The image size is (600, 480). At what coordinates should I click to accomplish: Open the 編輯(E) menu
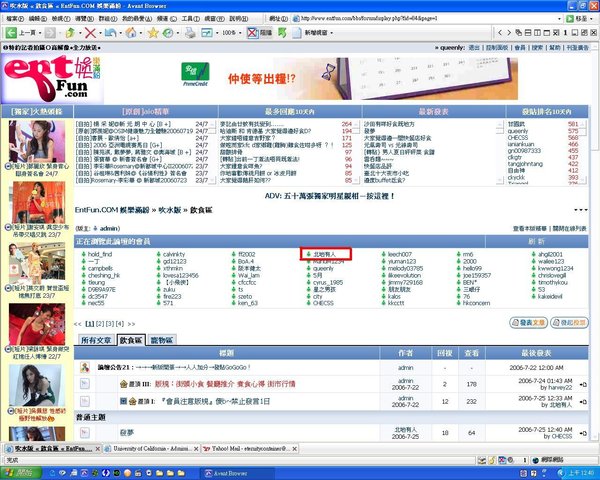click(x=38, y=18)
